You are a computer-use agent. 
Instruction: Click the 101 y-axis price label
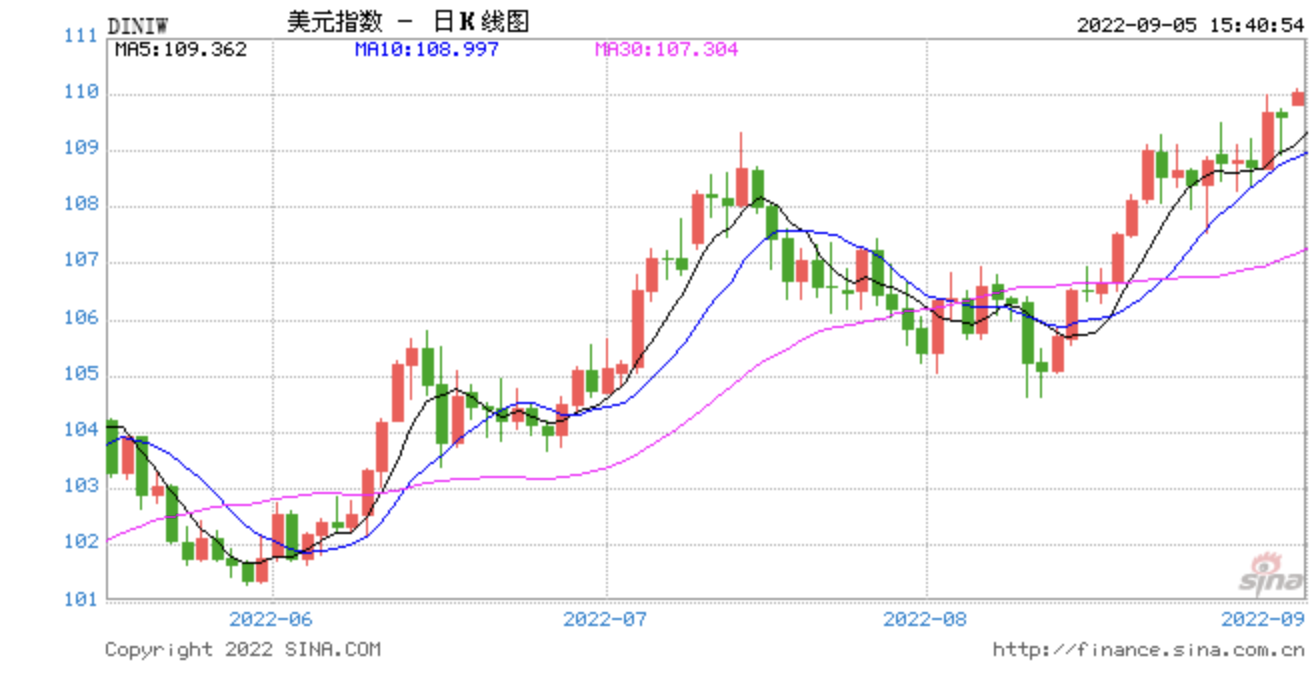click(x=80, y=599)
